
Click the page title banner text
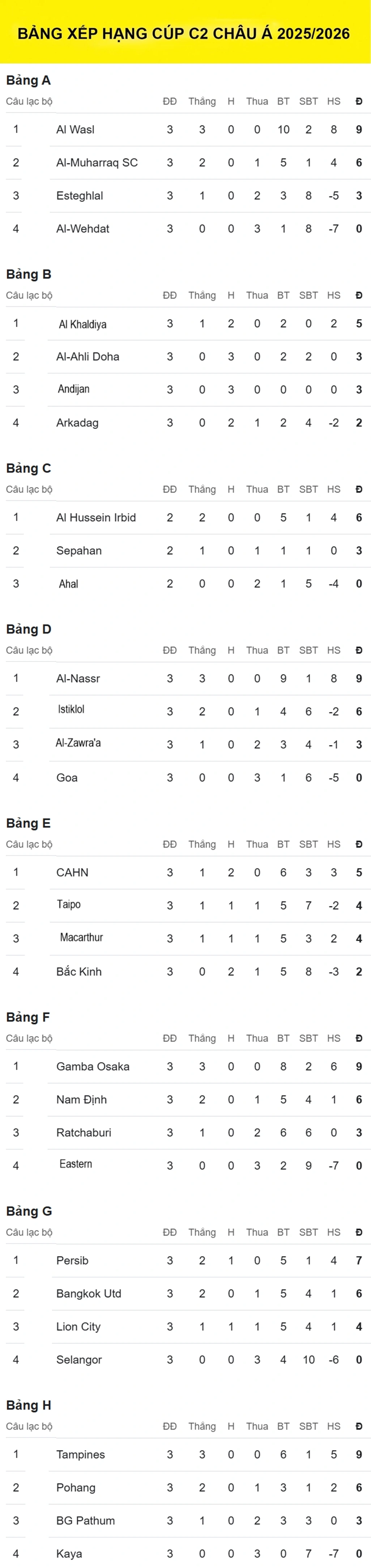coord(184,34)
